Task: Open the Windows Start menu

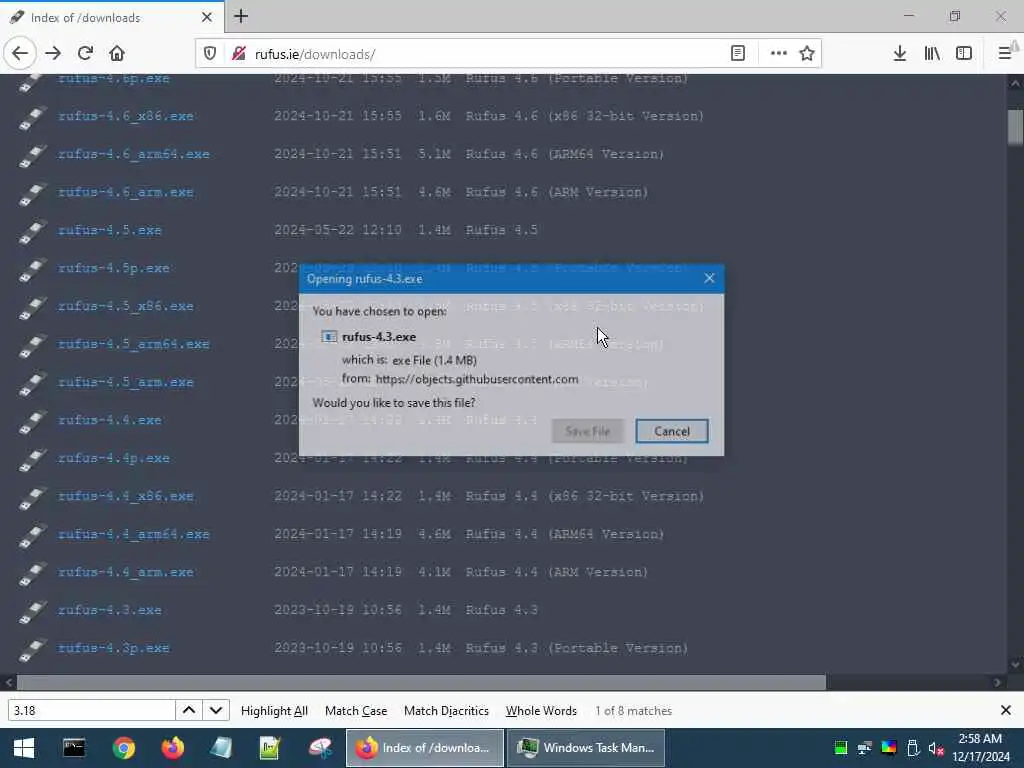Action: click(24, 748)
